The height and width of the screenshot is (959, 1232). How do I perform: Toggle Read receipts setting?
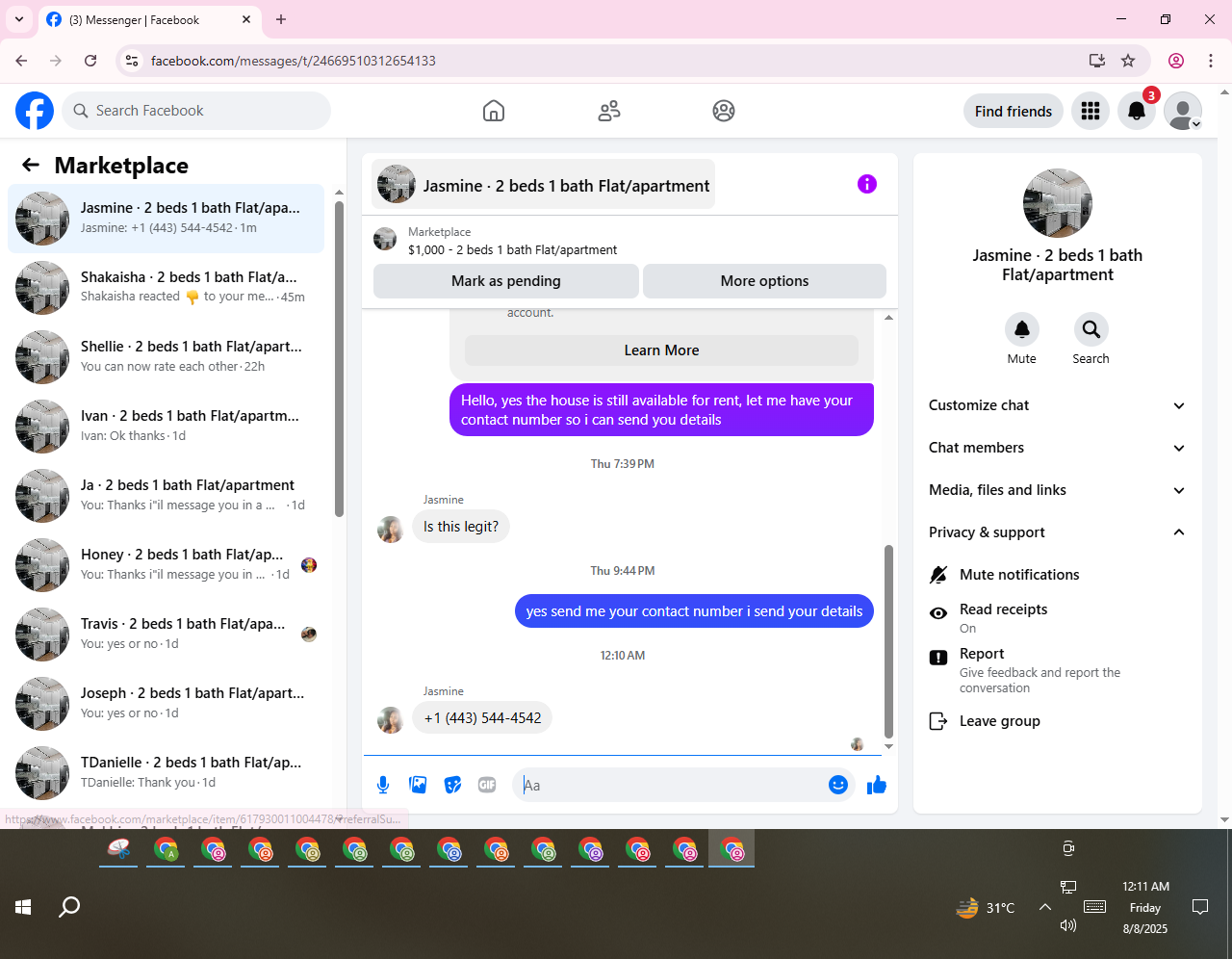(x=1058, y=617)
